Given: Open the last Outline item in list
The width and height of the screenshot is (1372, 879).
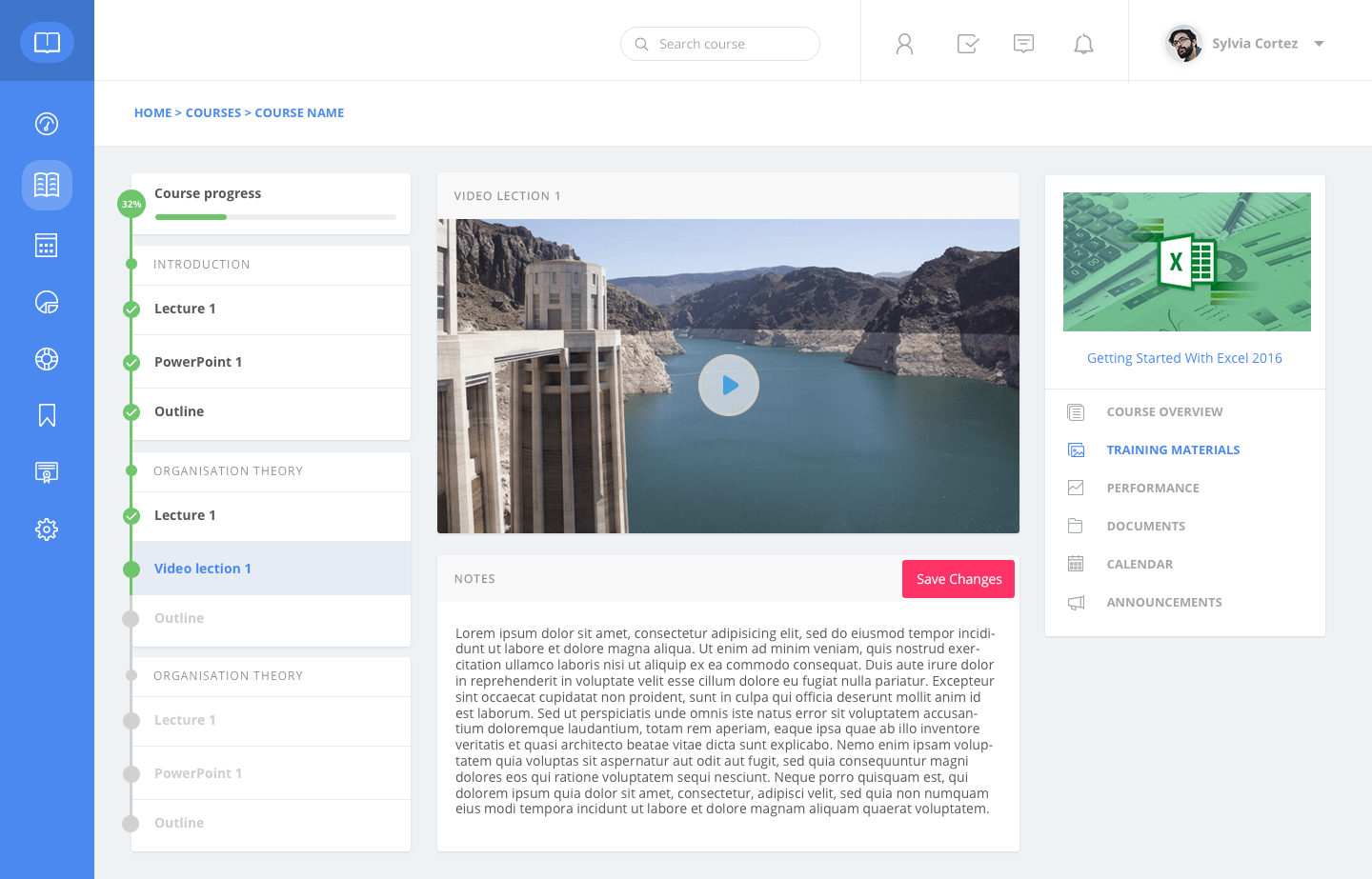Looking at the screenshot, I should click(x=272, y=824).
